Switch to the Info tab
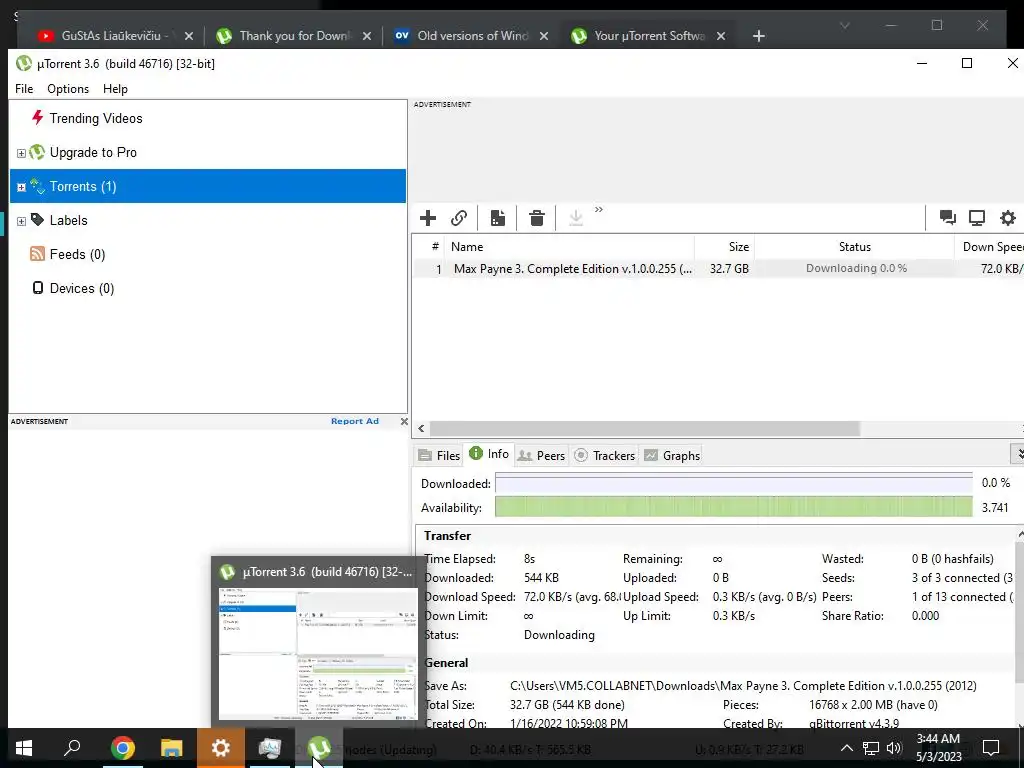This screenshot has height=768, width=1024. (489, 454)
